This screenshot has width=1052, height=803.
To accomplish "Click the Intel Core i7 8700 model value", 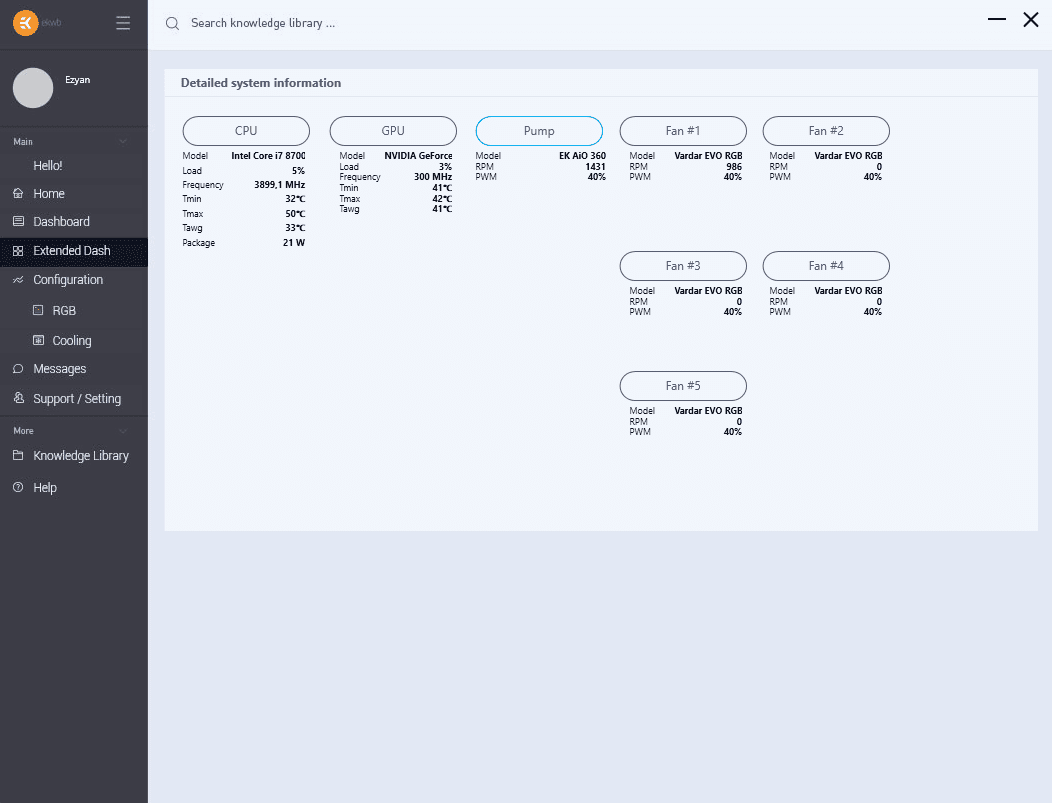I will pos(268,156).
